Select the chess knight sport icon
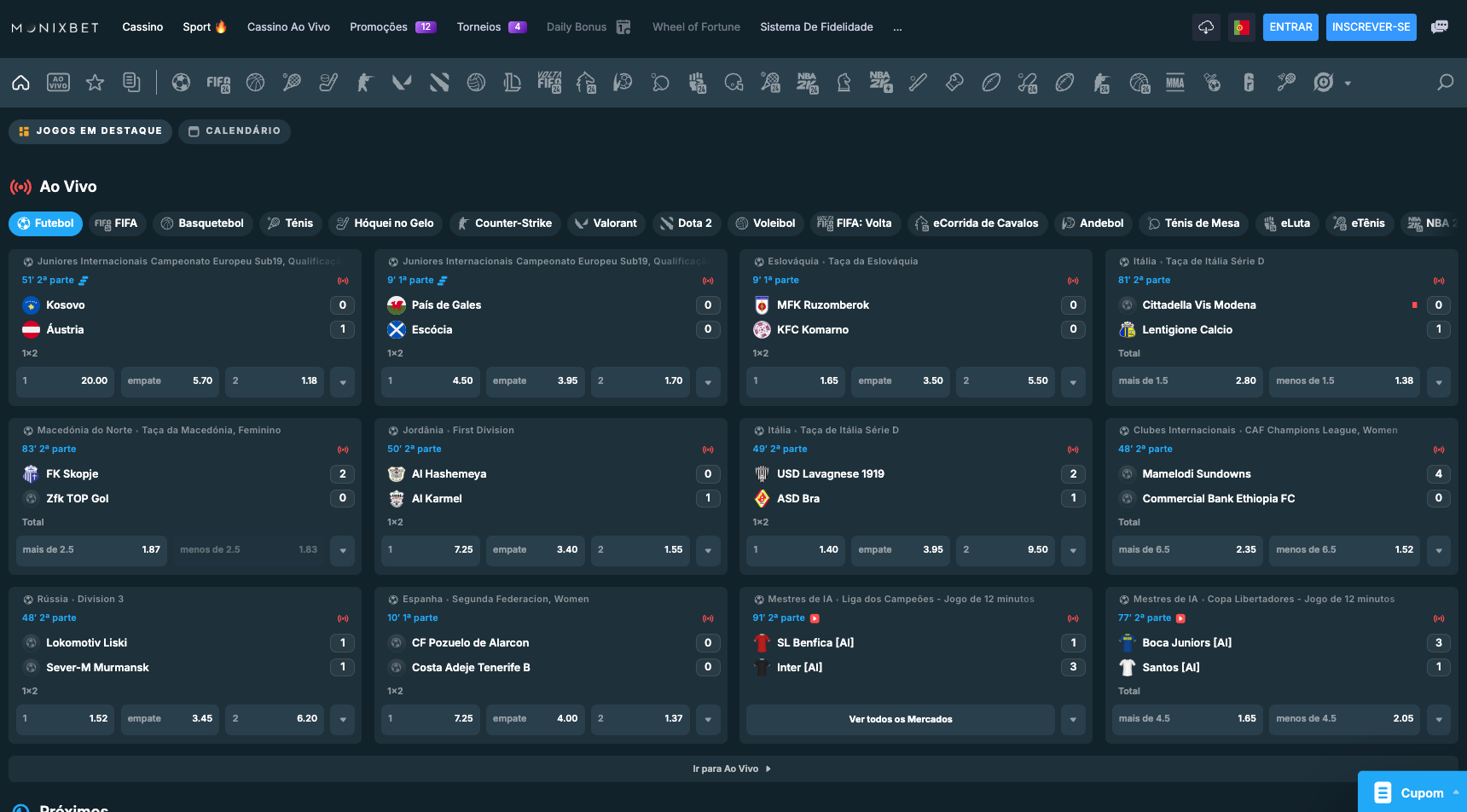The image size is (1467, 812). tap(844, 83)
